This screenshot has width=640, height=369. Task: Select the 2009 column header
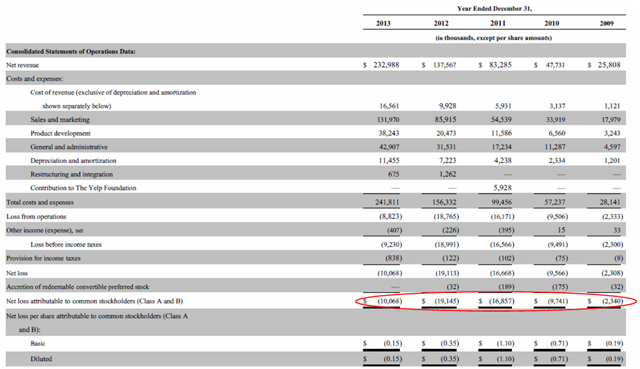click(x=607, y=23)
